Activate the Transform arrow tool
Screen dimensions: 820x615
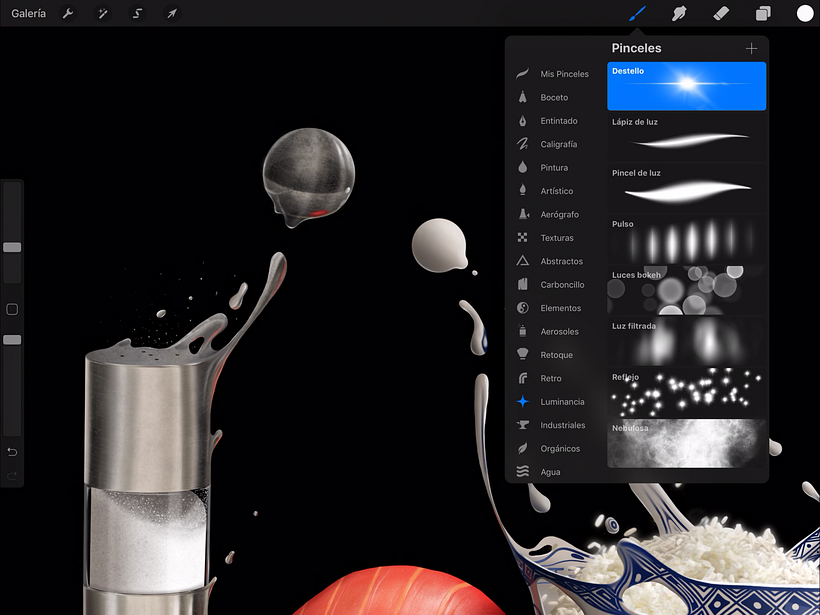pyautogui.click(x=172, y=14)
